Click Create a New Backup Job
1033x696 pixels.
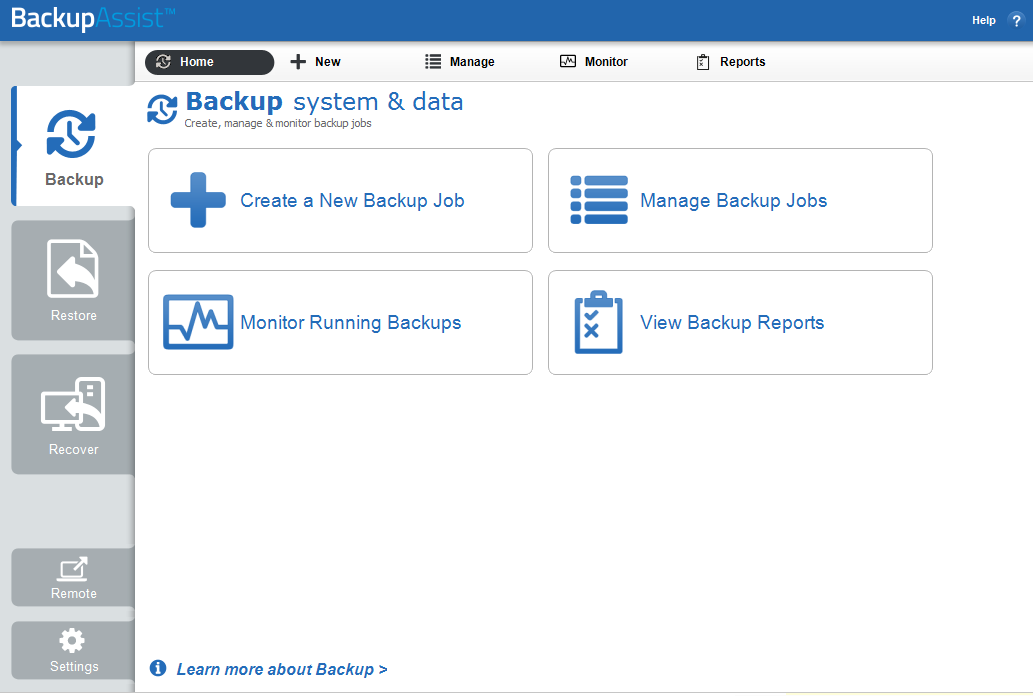(352, 200)
